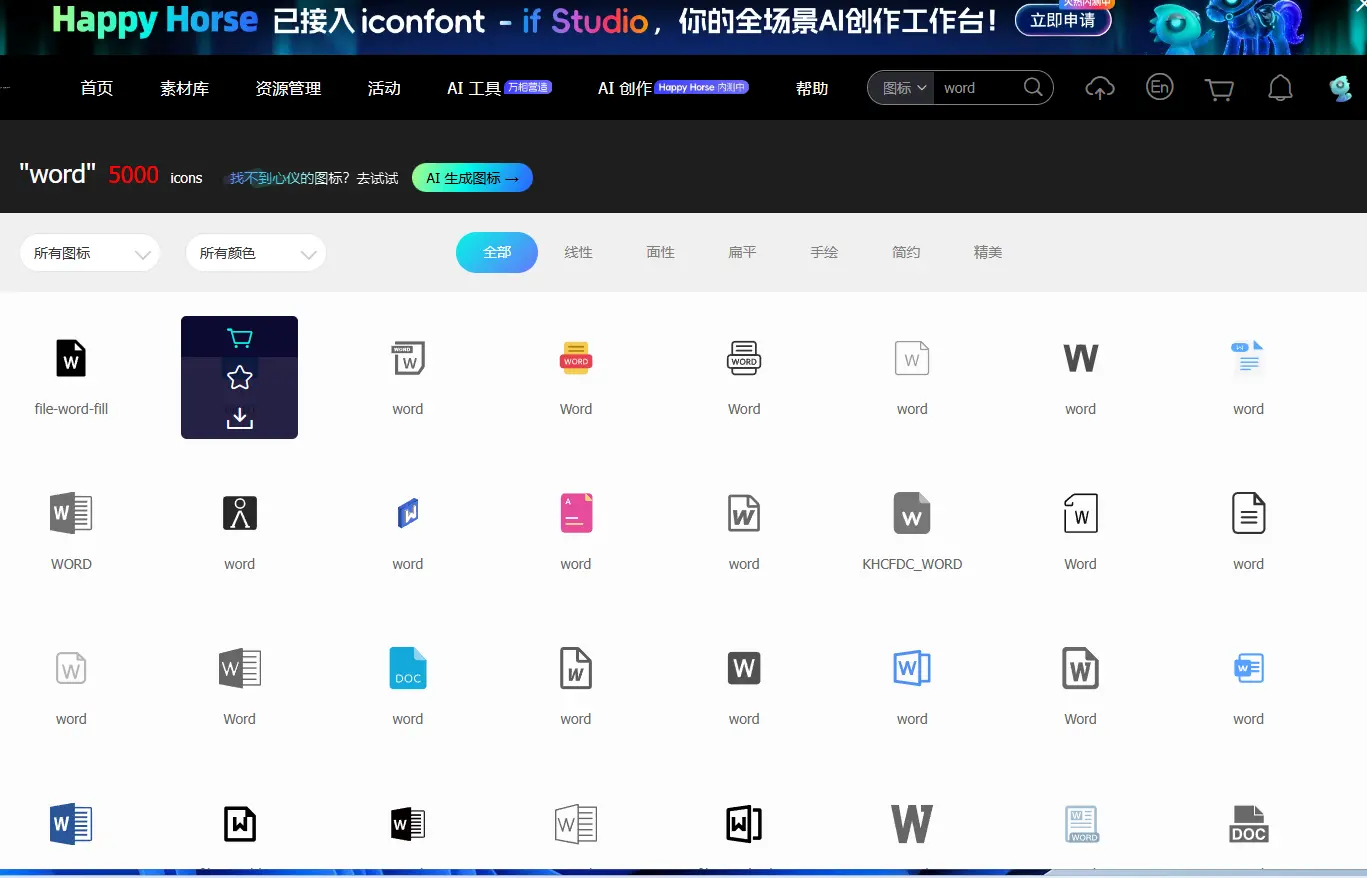
Task: Click the upload cloud icon
Action: pos(1100,88)
